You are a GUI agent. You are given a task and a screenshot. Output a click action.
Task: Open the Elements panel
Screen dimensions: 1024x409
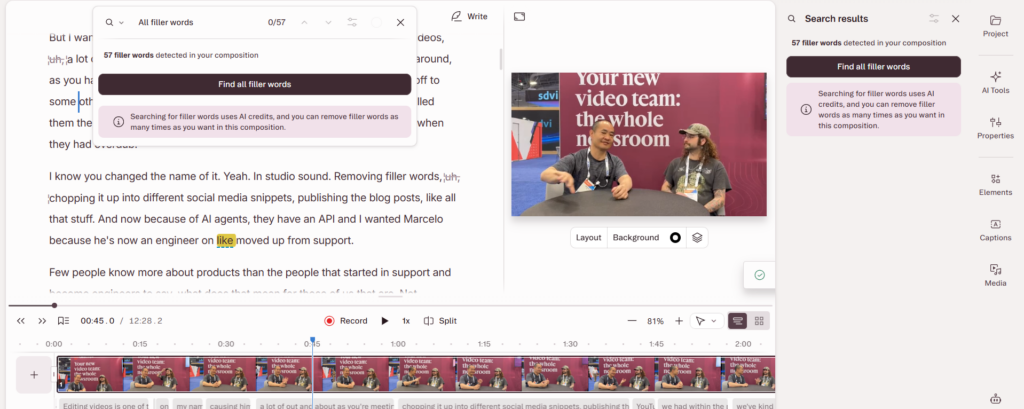pyautogui.click(x=995, y=184)
